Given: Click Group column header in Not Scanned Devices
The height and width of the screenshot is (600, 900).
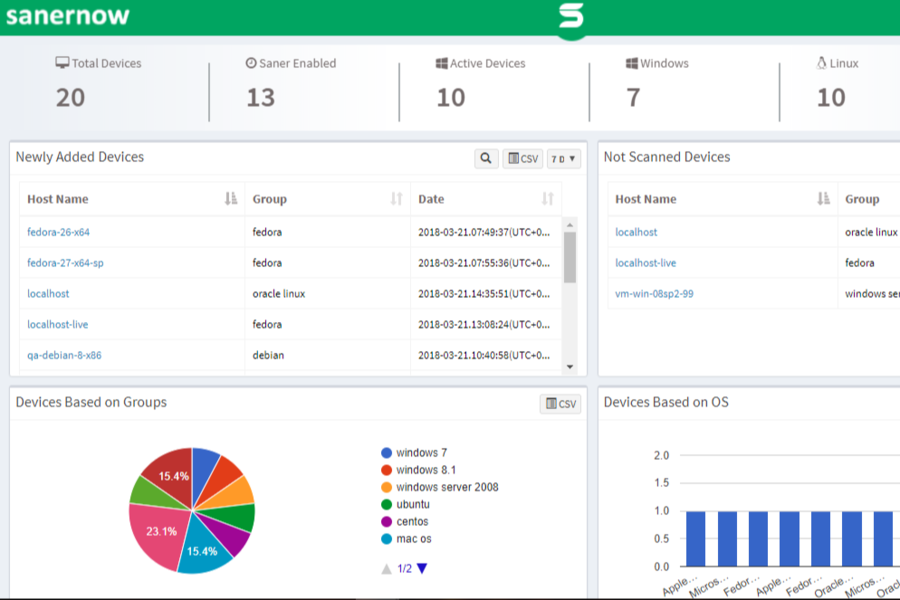Looking at the screenshot, I should point(862,199).
